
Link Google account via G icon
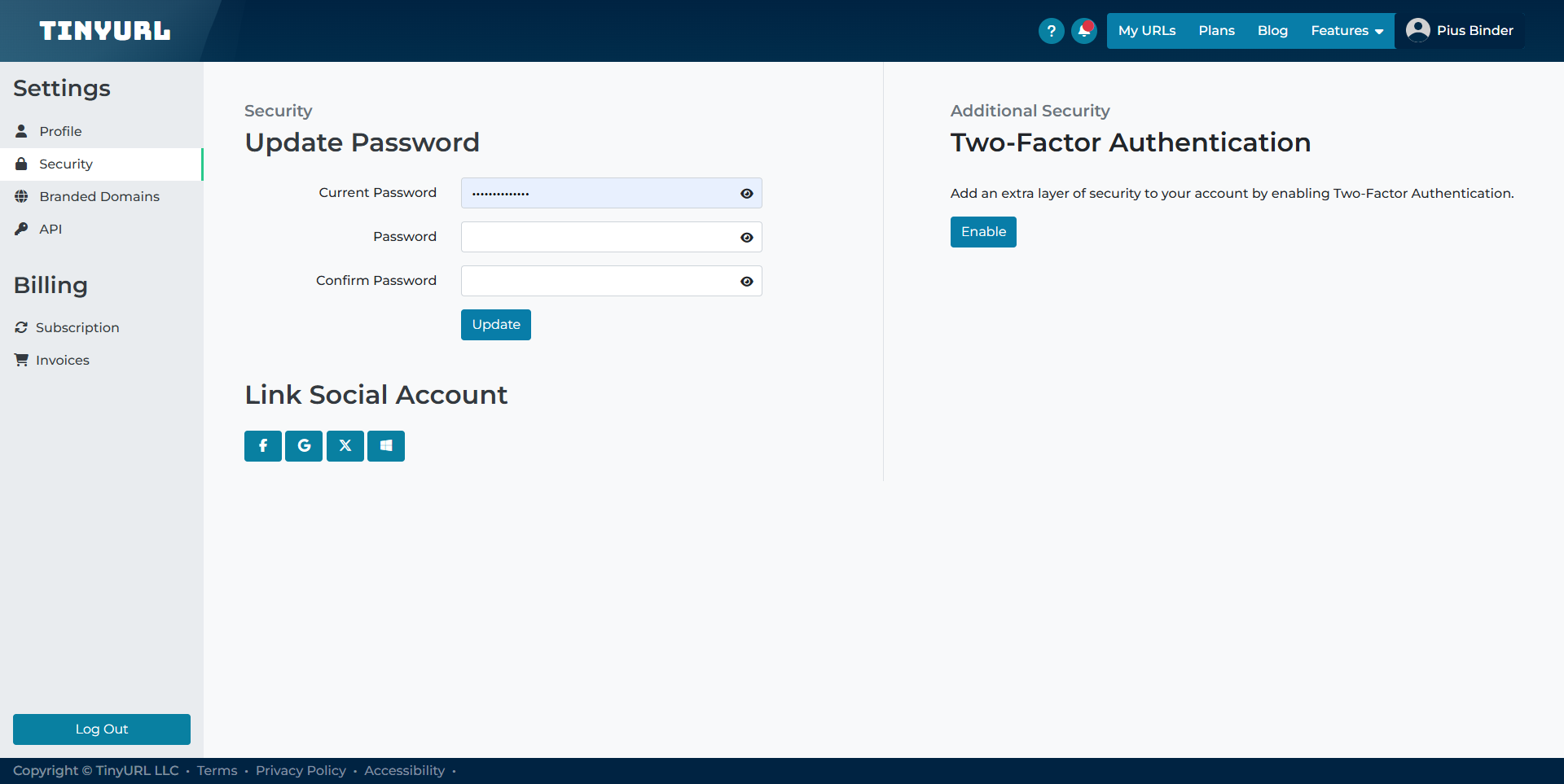click(x=304, y=446)
